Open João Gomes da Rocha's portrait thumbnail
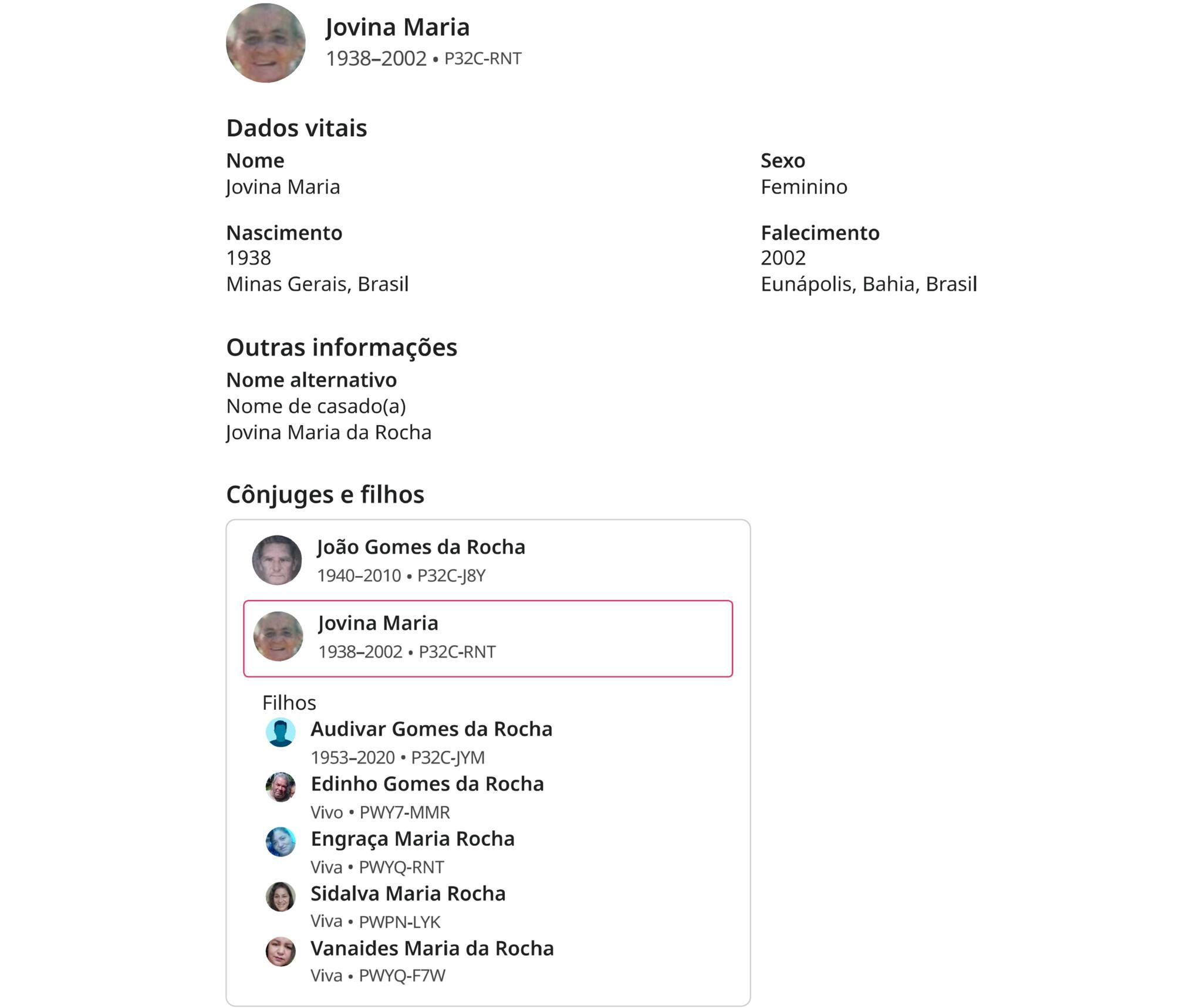Screen dimensions: 1202x1008 (x=276, y=559)
